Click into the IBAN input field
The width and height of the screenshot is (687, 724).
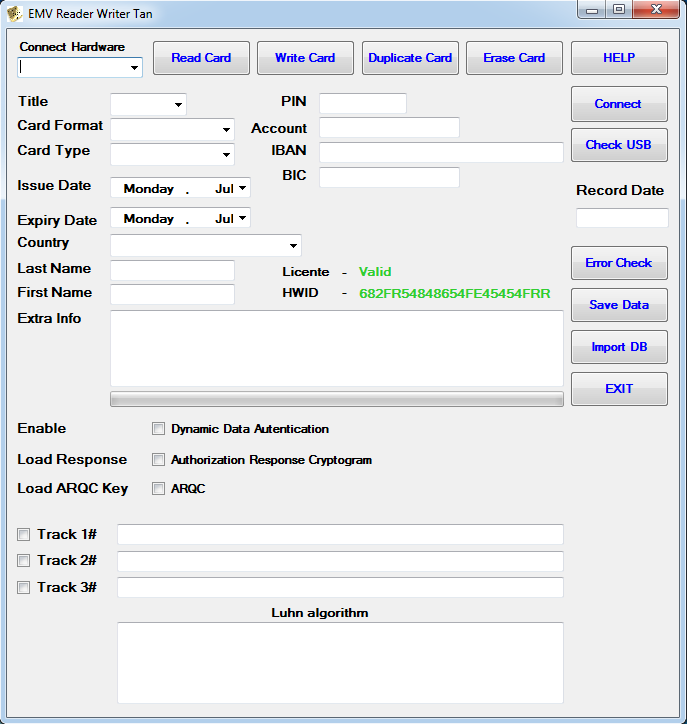pos(441,152)
